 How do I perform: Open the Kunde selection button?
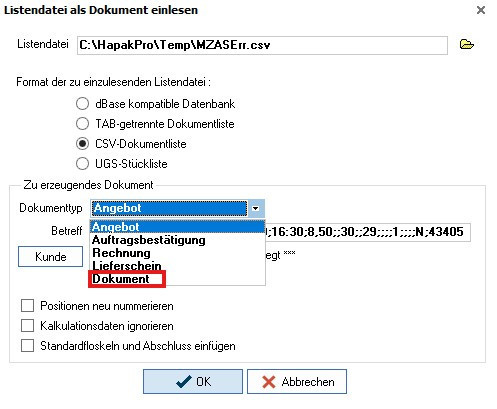[50, 256]
